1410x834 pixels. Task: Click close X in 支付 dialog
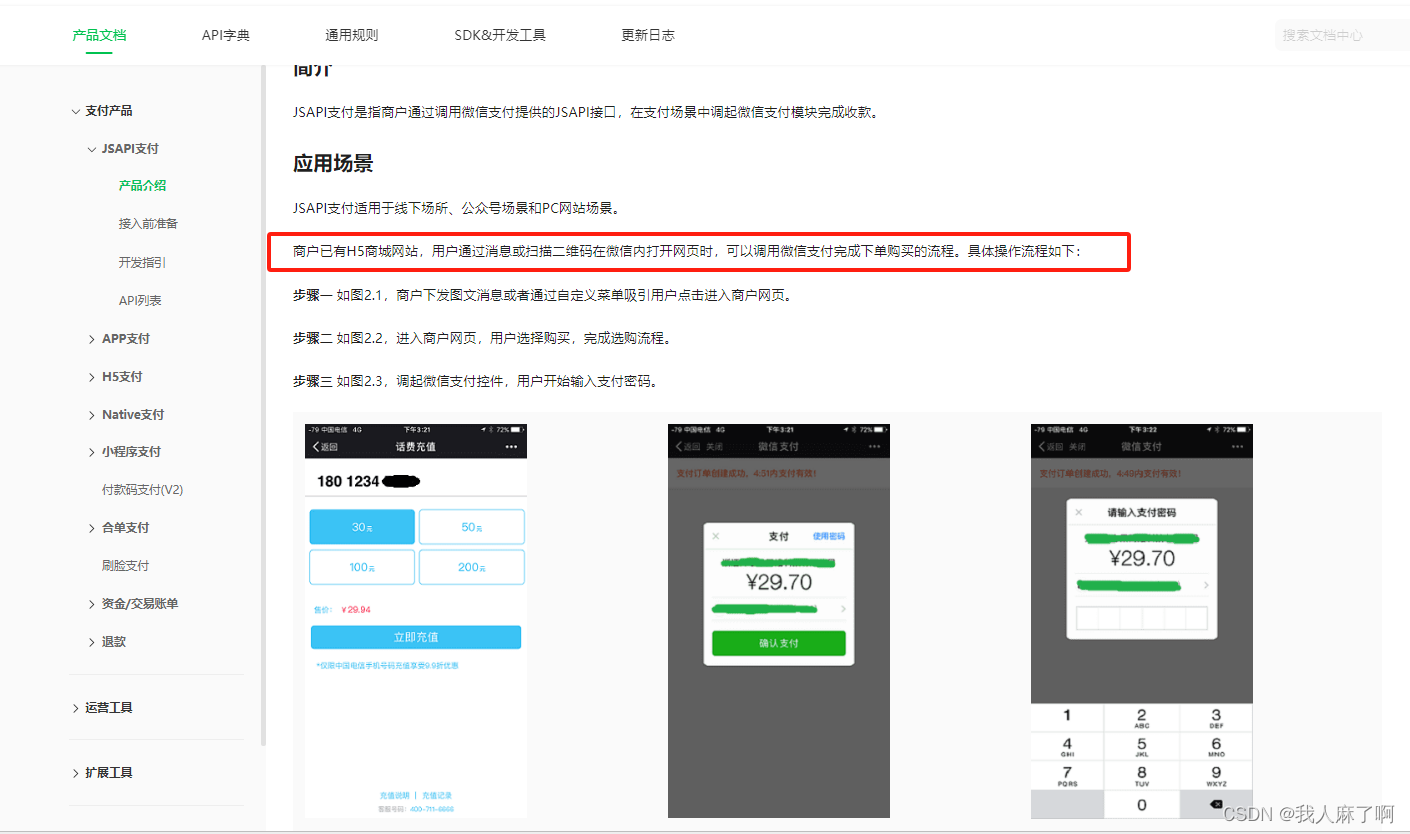(716, 537)
